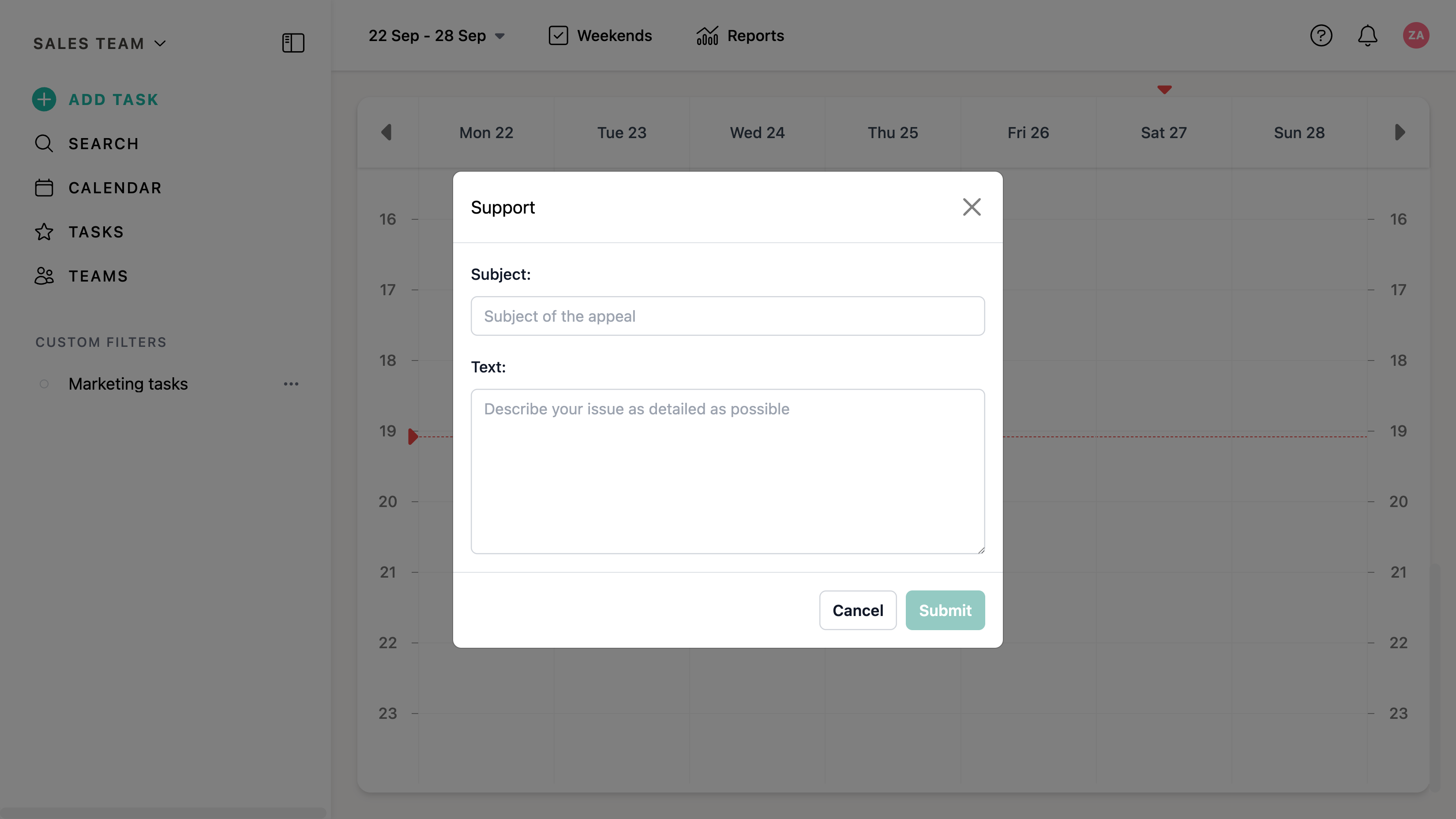1456x819 pixels.
Task: Click the Subject of the appeal field
Action: click(728, 316)
